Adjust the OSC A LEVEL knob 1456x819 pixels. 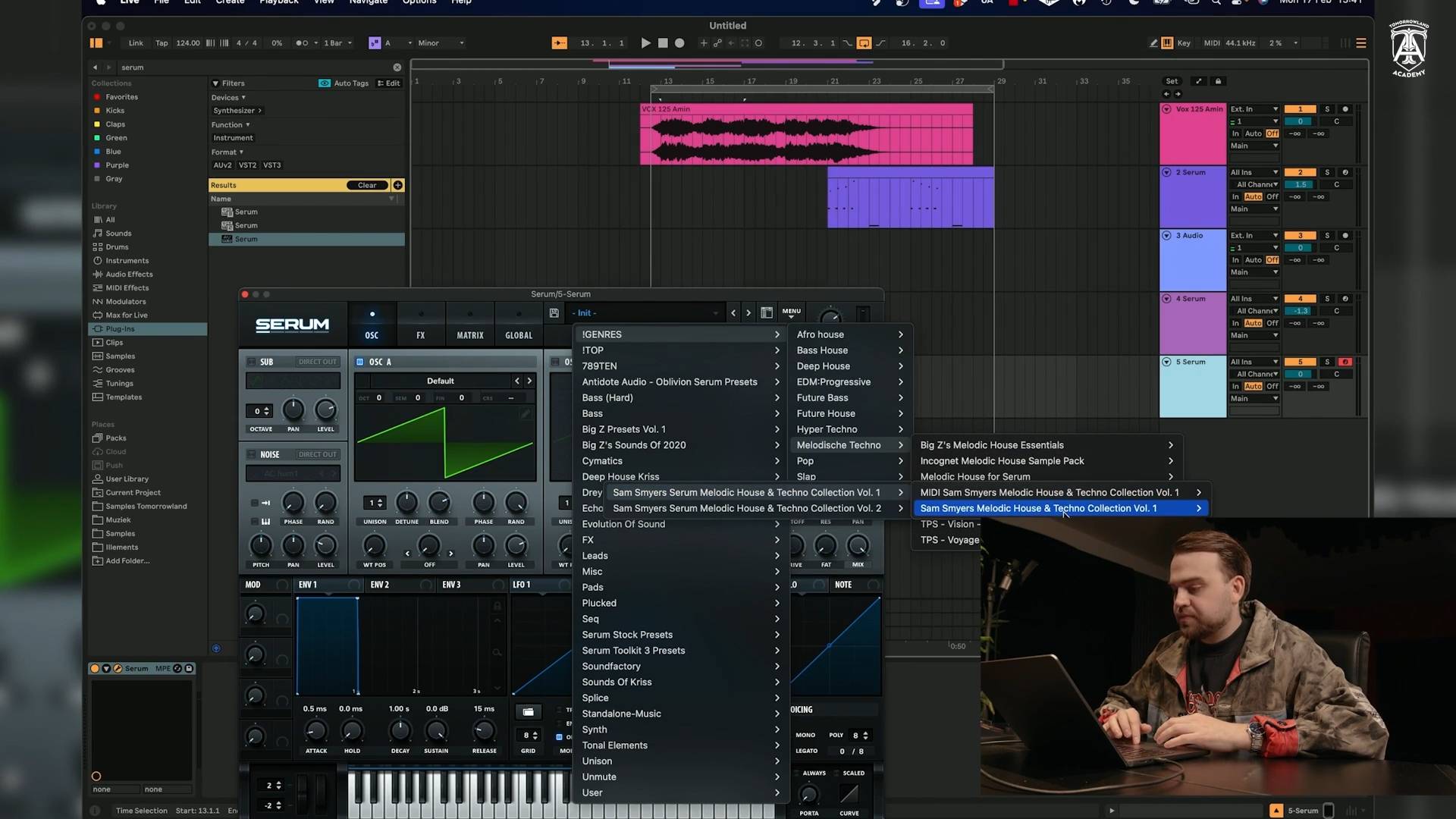pos(516,545)
